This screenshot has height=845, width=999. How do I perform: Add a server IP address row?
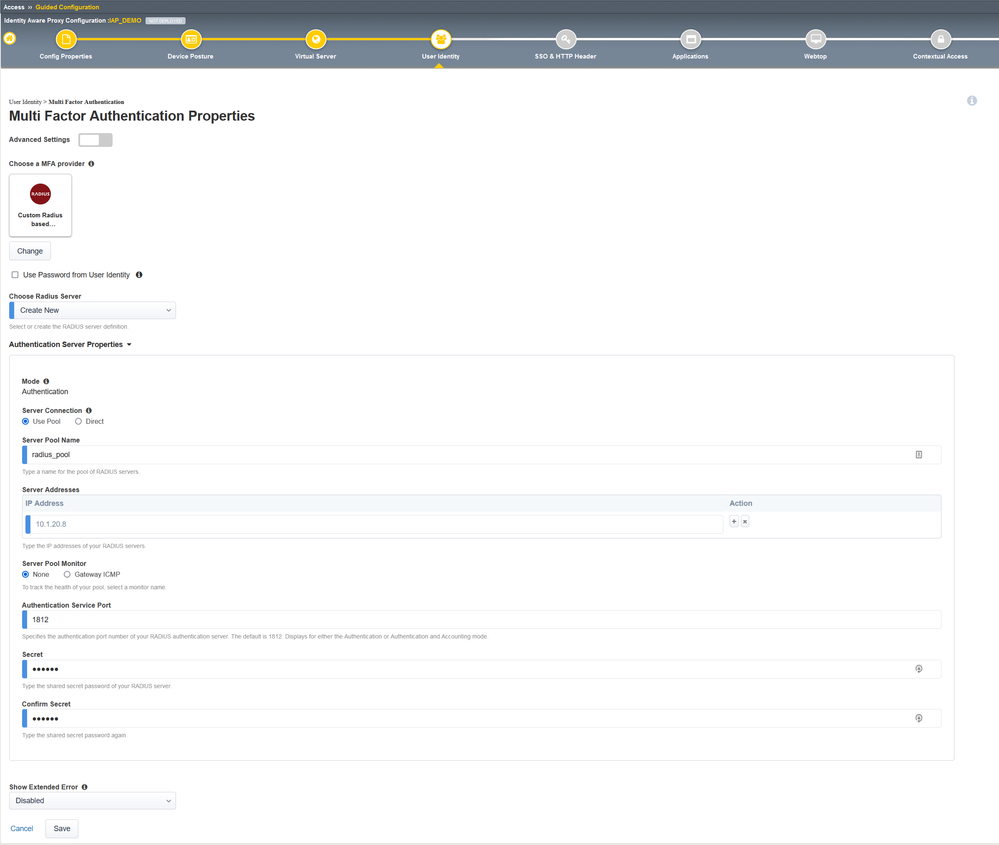(x=734, y=521)
